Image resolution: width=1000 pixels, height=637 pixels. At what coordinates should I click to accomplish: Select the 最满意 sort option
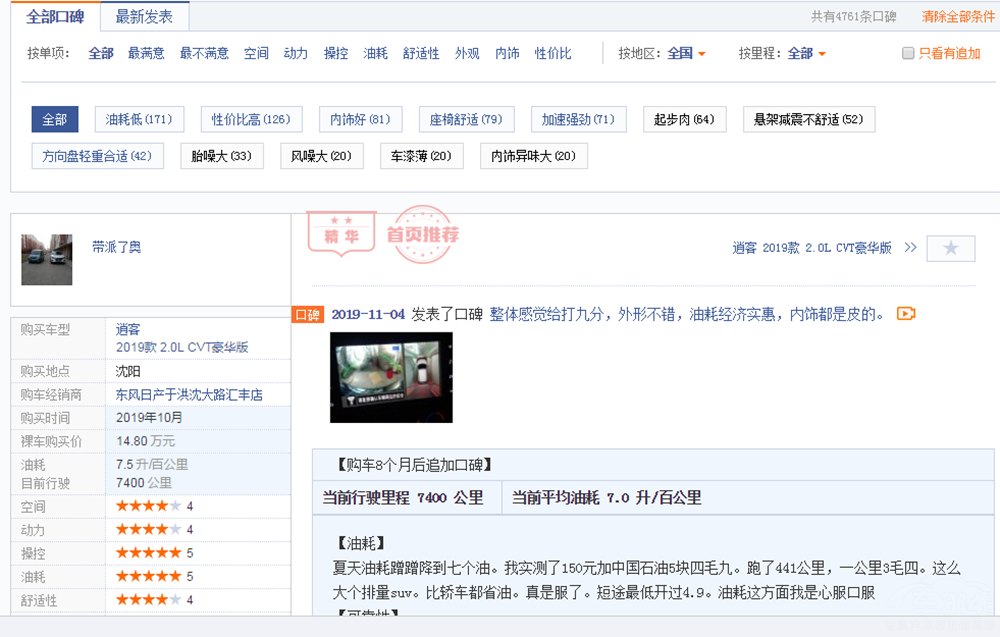point(146,54)
